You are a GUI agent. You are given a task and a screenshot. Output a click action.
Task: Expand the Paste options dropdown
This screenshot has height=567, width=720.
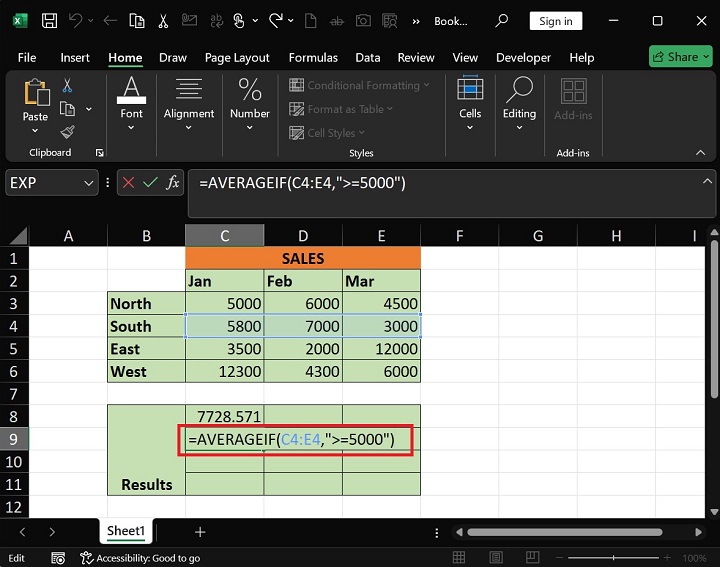point(35,131)
